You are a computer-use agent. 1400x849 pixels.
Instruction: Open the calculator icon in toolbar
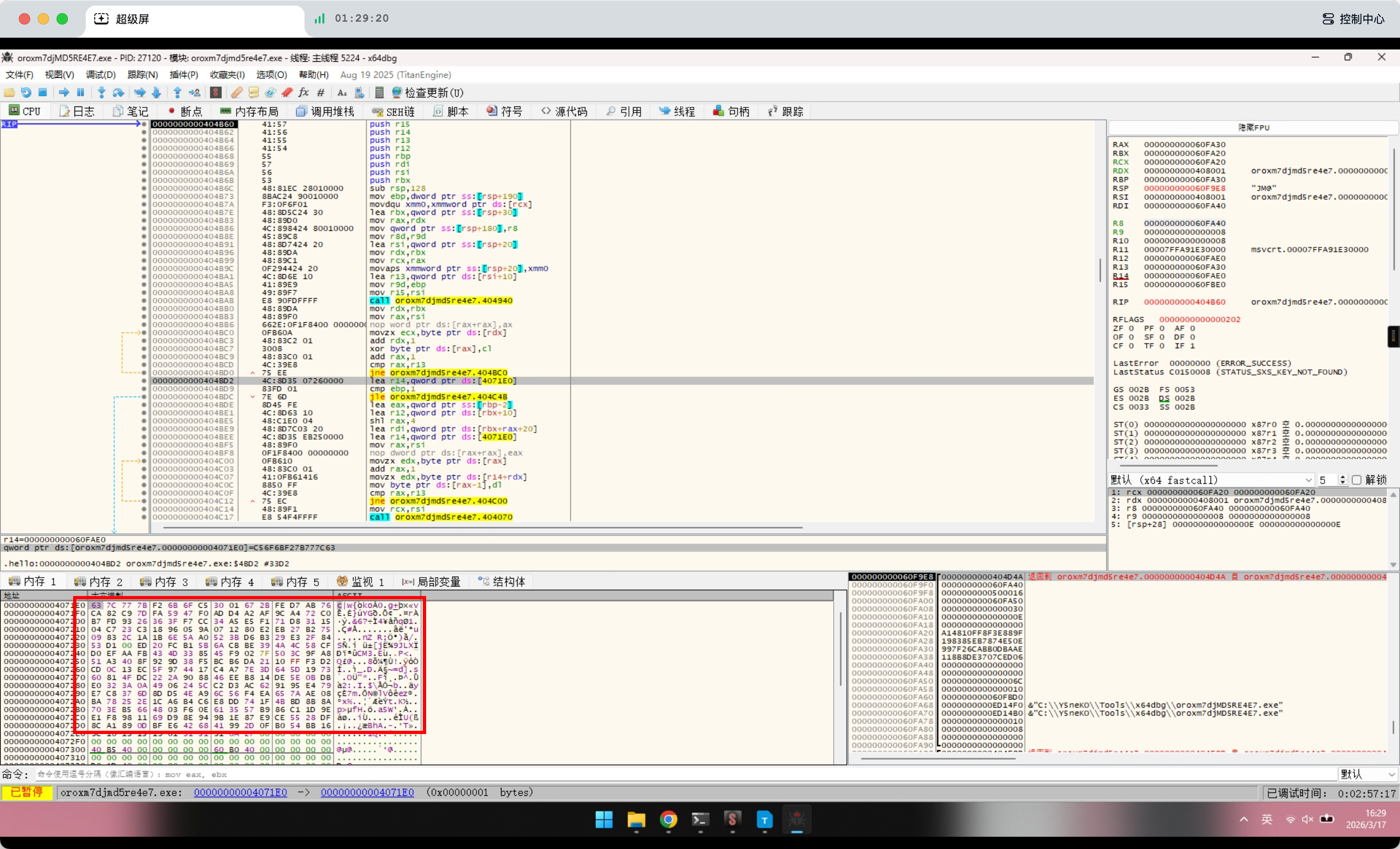[379, 92]
